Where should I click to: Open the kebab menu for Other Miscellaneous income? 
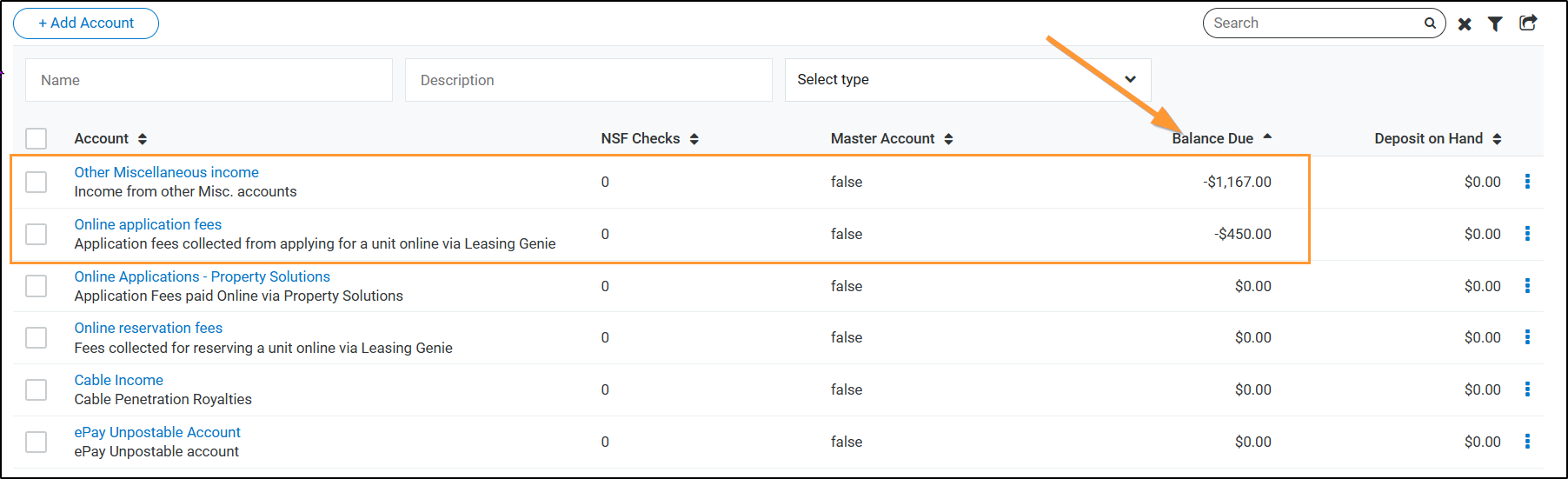coord(1527,182)
